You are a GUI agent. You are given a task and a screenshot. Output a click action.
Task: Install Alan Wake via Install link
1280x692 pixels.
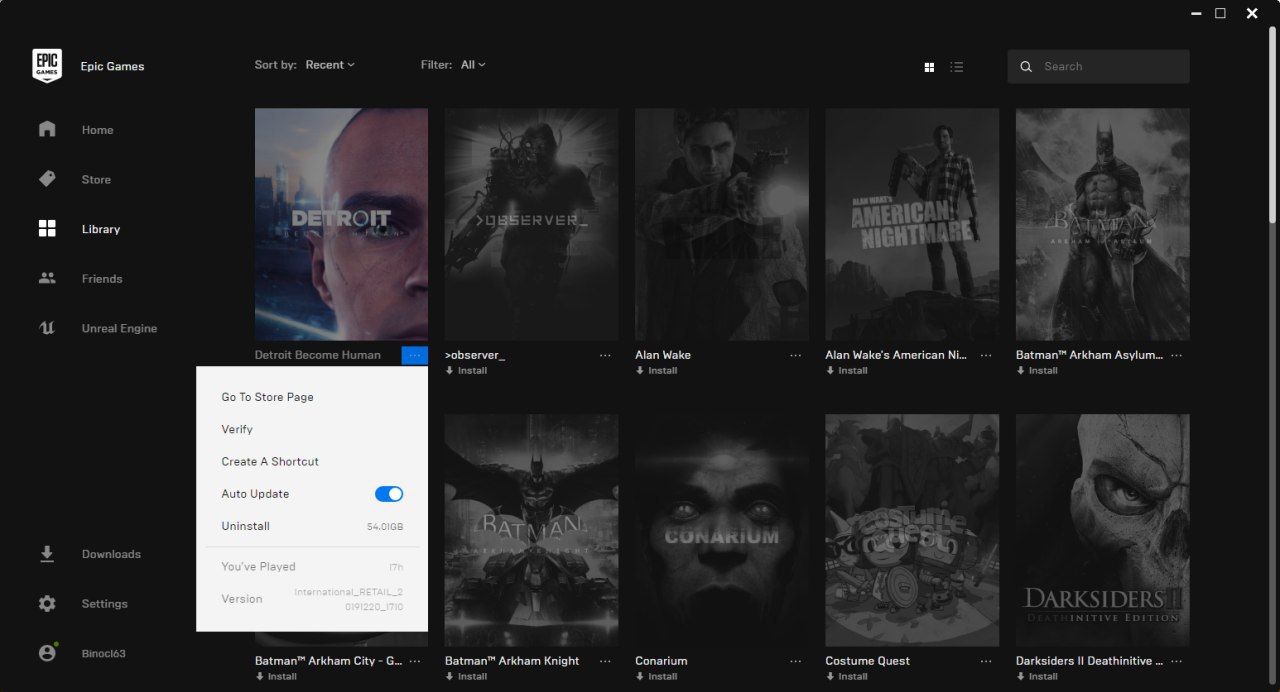(657, 371)
